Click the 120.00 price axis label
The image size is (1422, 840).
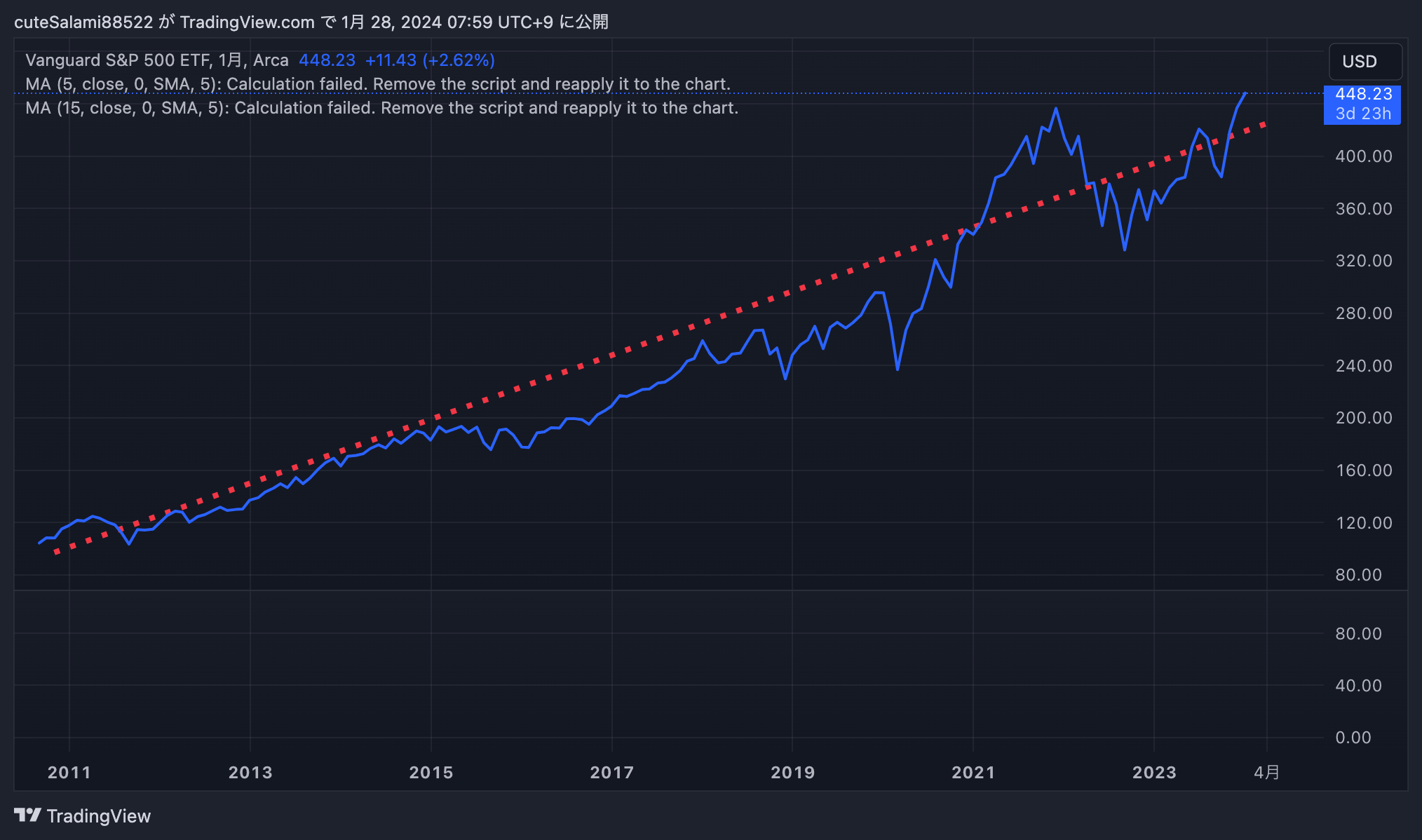(x=1363, y=522)
